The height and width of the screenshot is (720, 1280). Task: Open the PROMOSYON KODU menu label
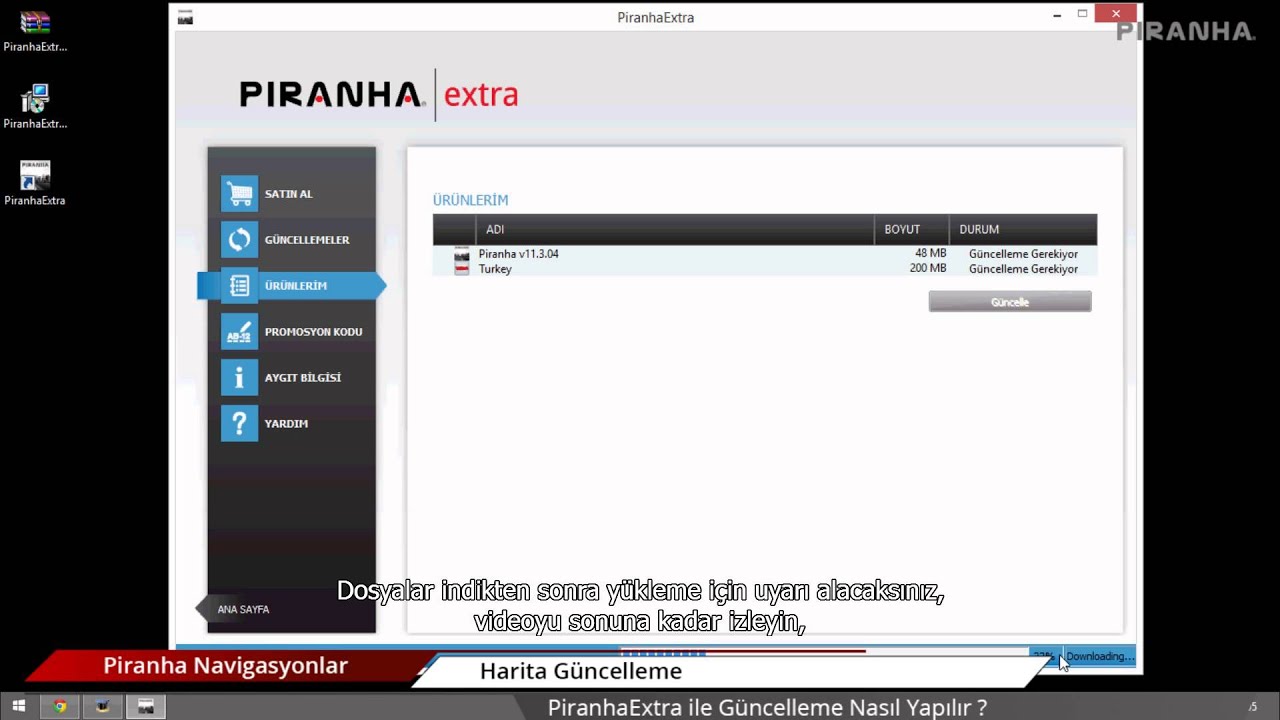(313, 332)
